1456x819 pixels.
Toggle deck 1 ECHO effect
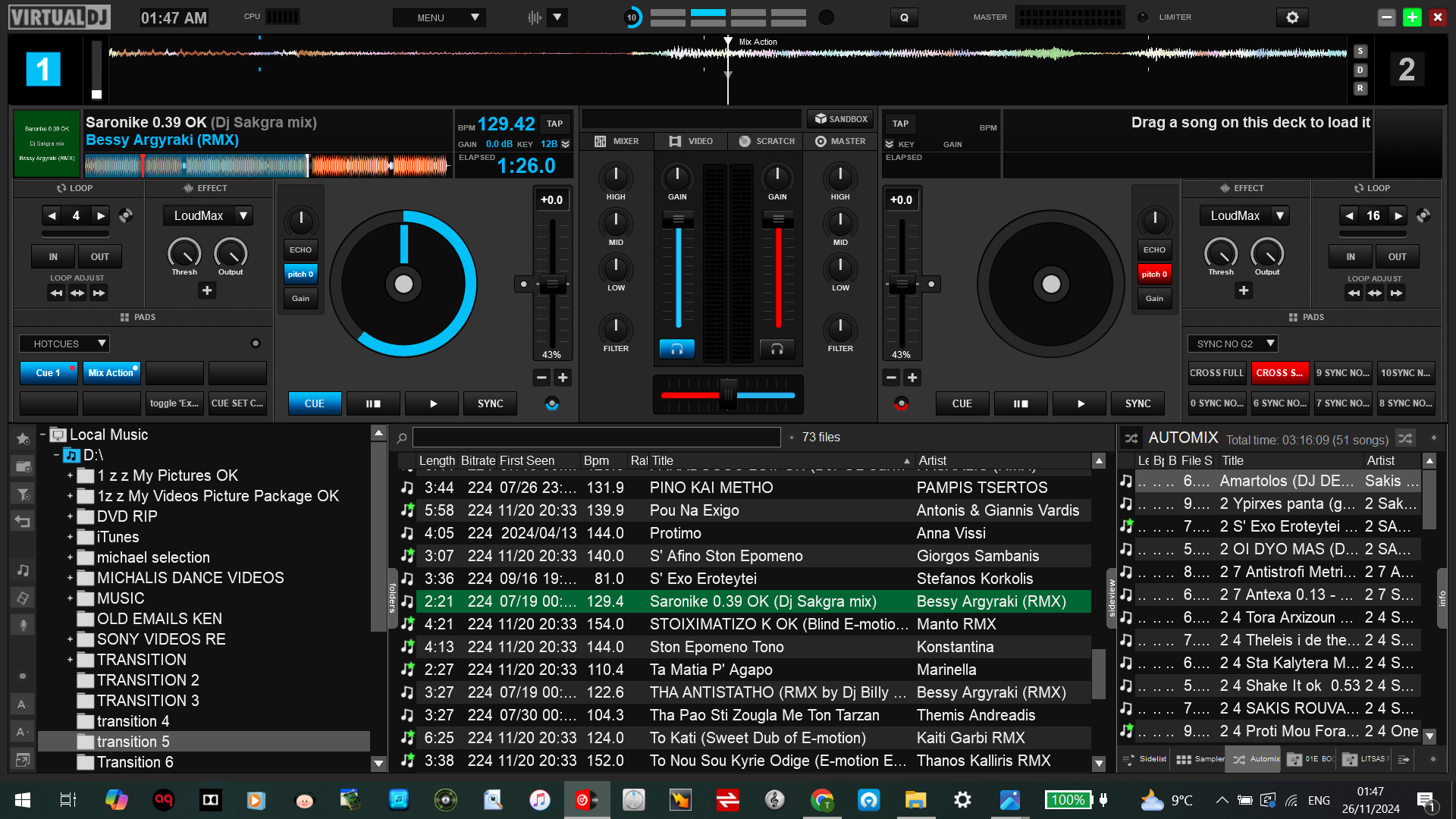click(301, 249)
